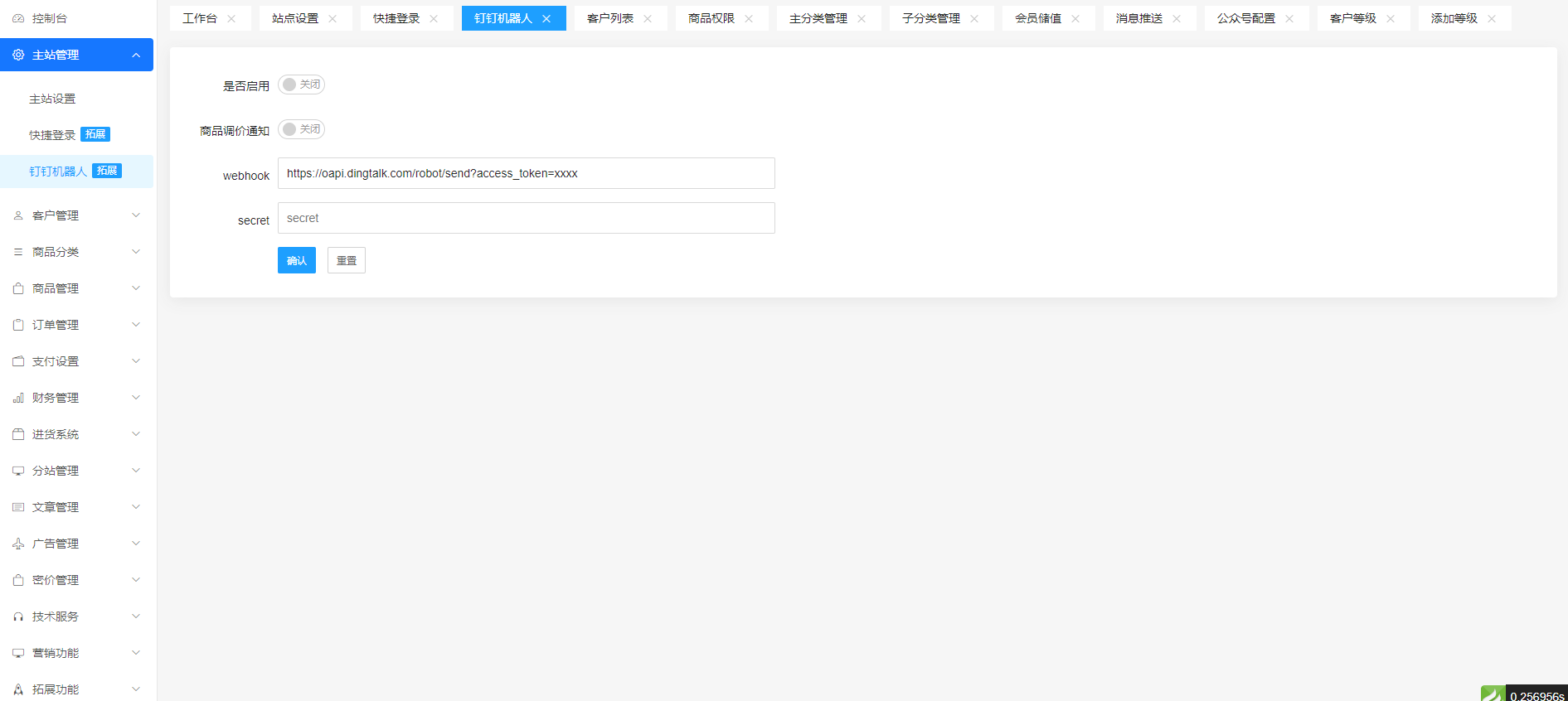Screen dimensions: 1568x701
Task: Click the 文章管理 document icon
Action: tap(18, 507)
